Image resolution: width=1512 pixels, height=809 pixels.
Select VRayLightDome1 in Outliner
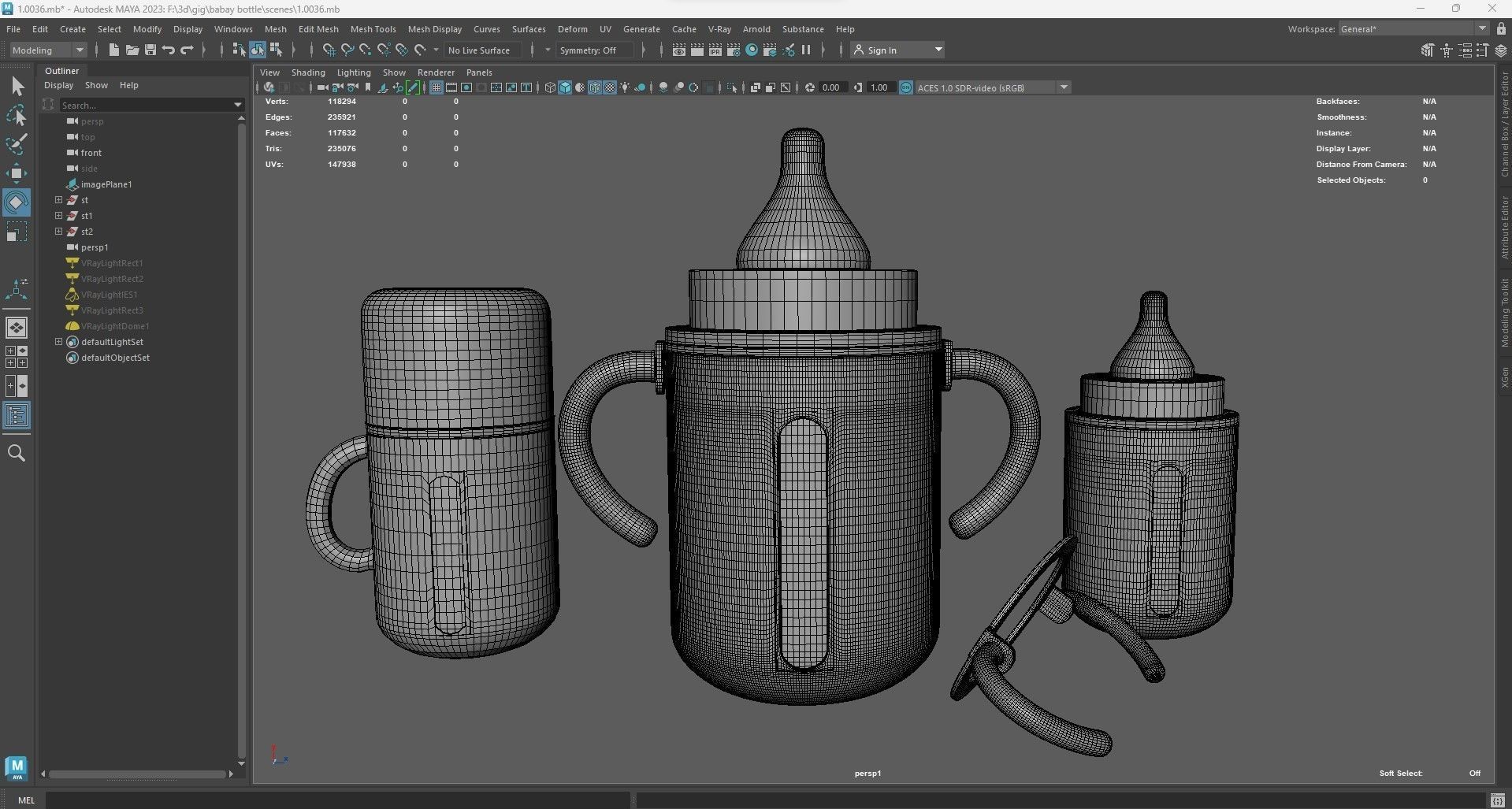coord(115,326)
